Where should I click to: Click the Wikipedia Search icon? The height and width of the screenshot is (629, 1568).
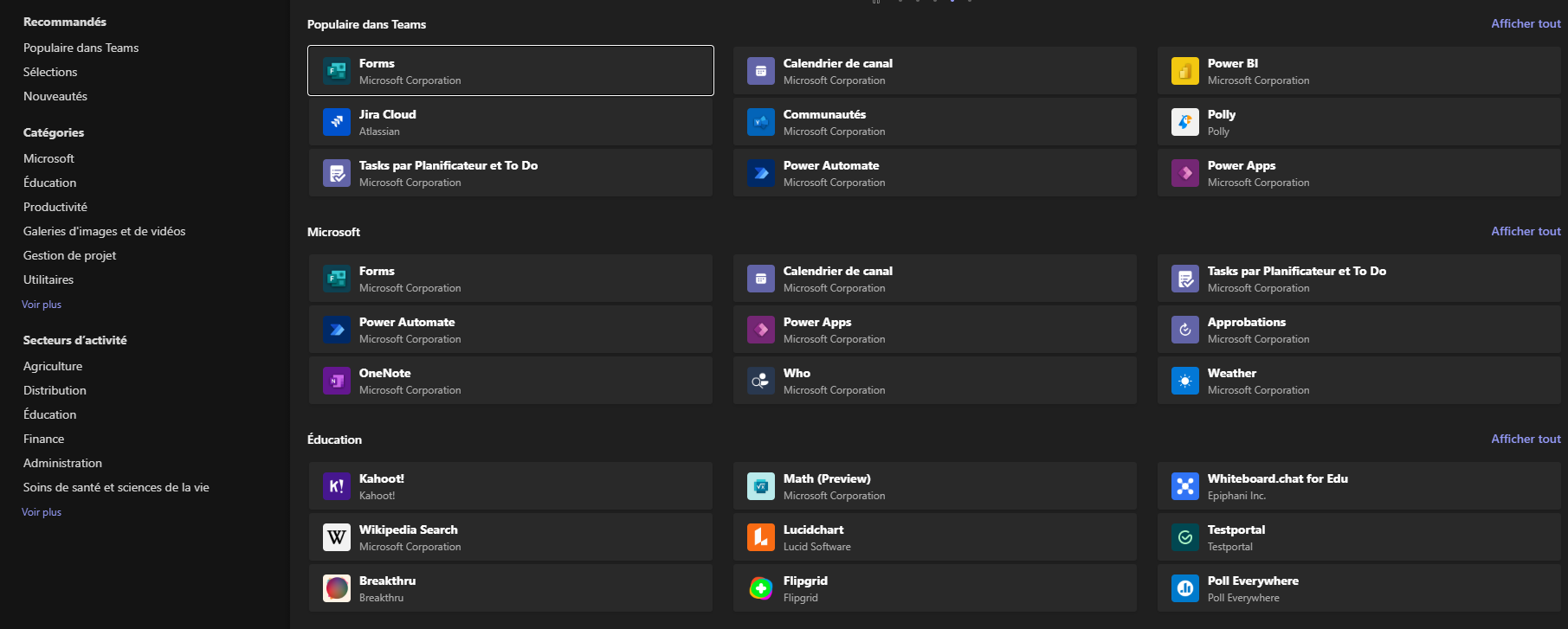pos(337,537)
